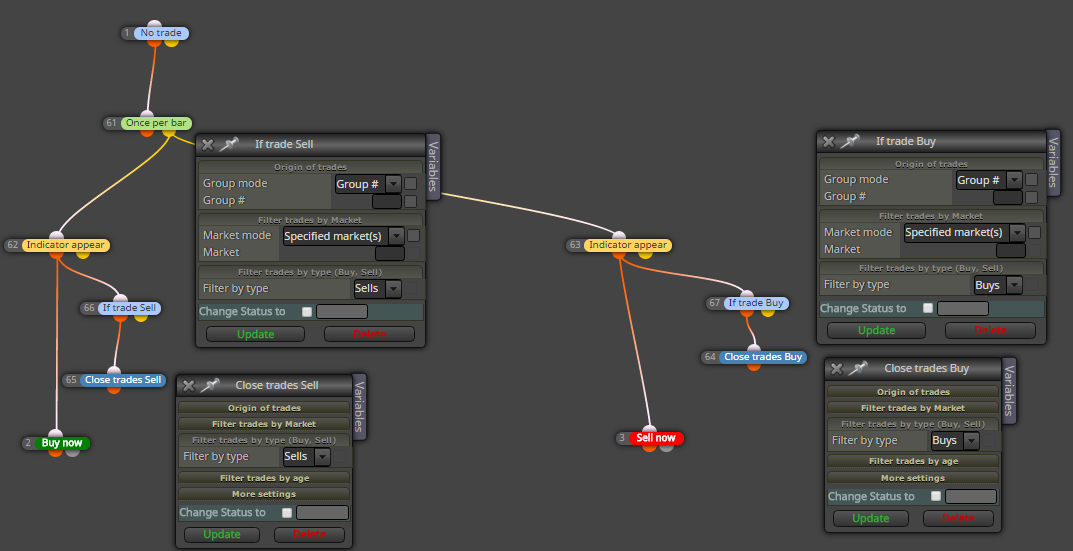Click Delete in Close trades Buy panel
This screenshot has width=1073, height=551.
958,519
